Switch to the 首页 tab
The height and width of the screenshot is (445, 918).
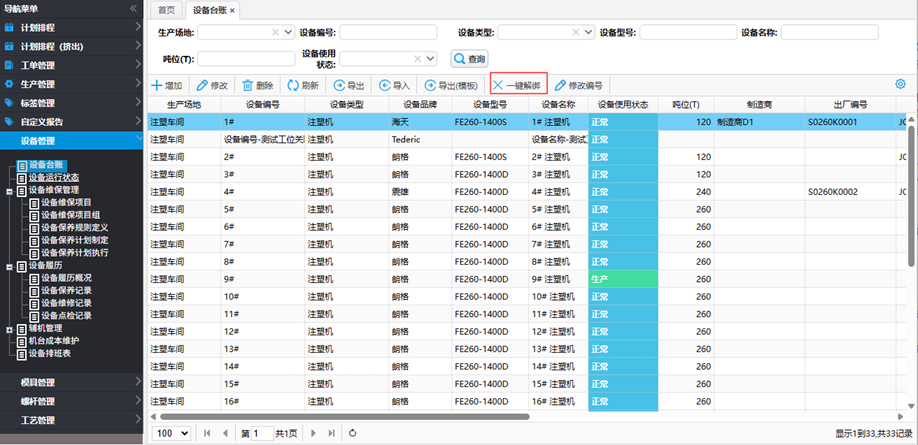165,10
